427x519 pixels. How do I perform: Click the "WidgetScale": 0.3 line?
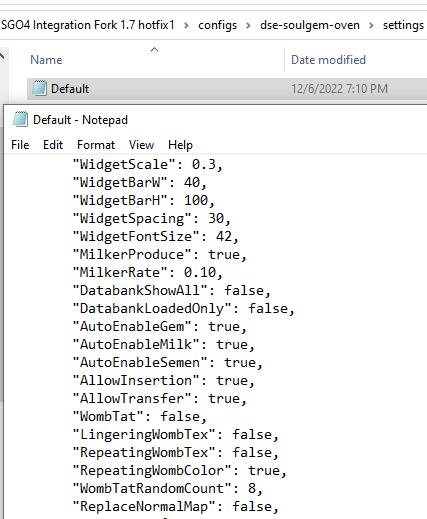click(148, 164)
